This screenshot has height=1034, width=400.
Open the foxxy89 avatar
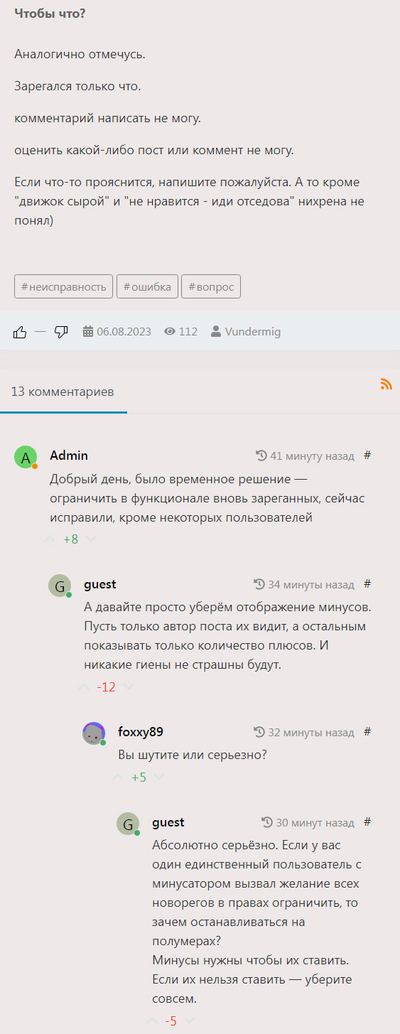click(x=94, y=733)
